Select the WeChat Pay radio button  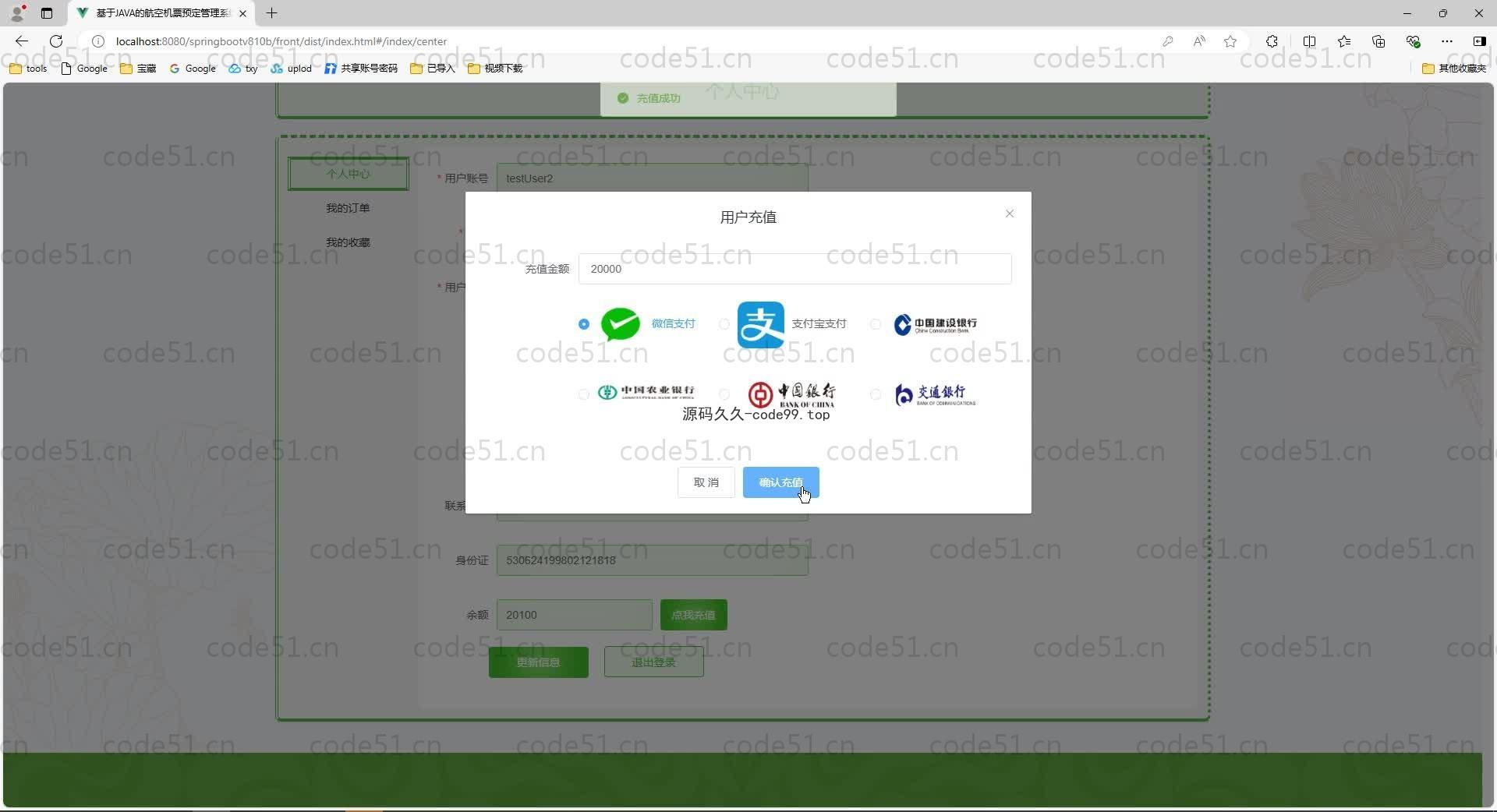click(x=584, y=324)
